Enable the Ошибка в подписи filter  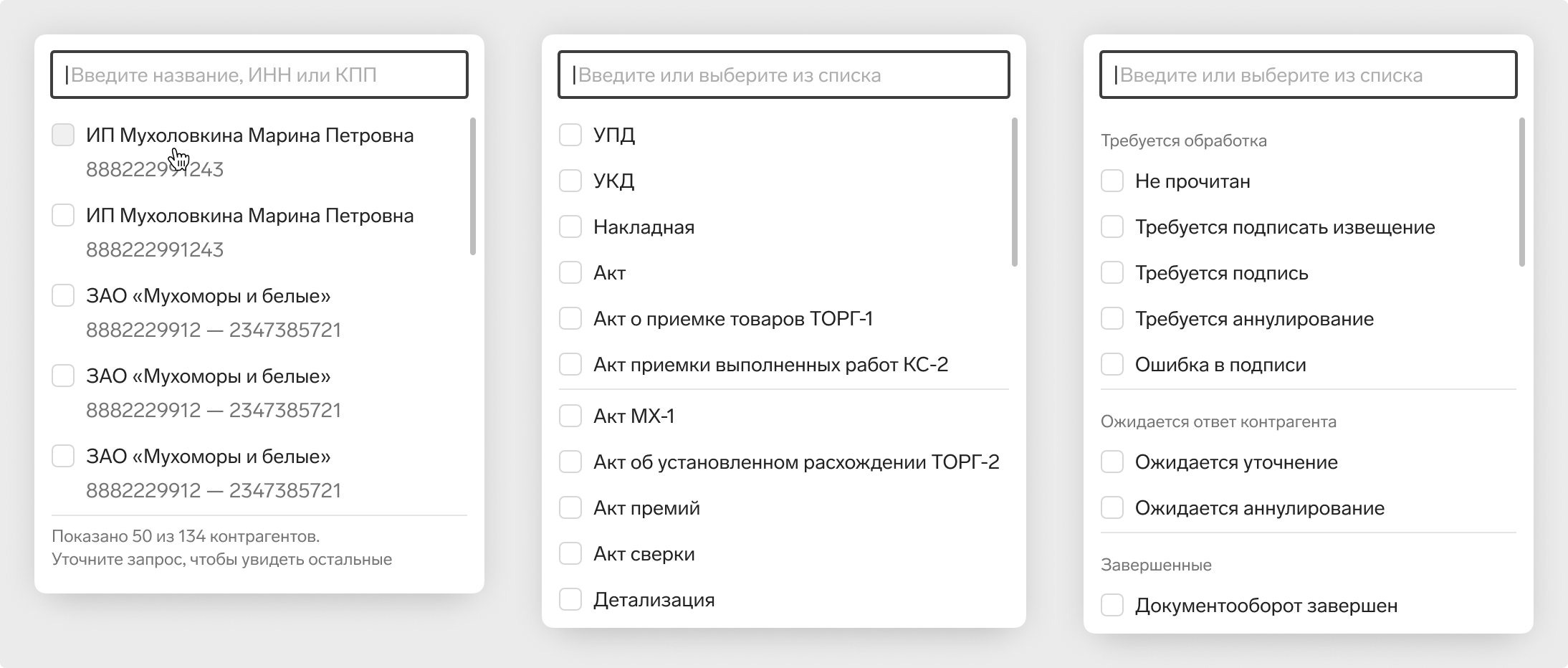[1112, 364]
